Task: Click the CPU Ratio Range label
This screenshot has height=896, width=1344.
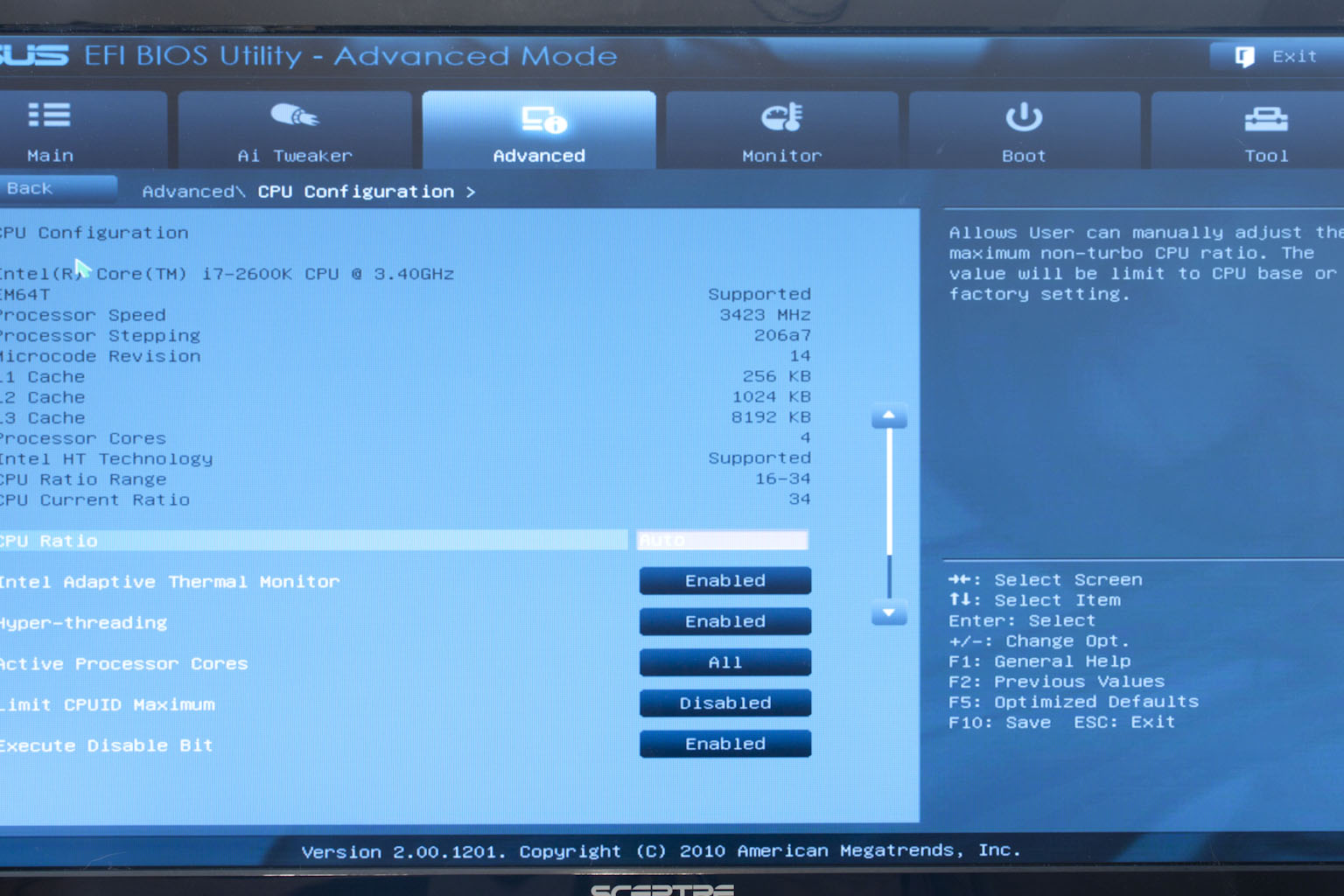Action: (x=82, y=479)
